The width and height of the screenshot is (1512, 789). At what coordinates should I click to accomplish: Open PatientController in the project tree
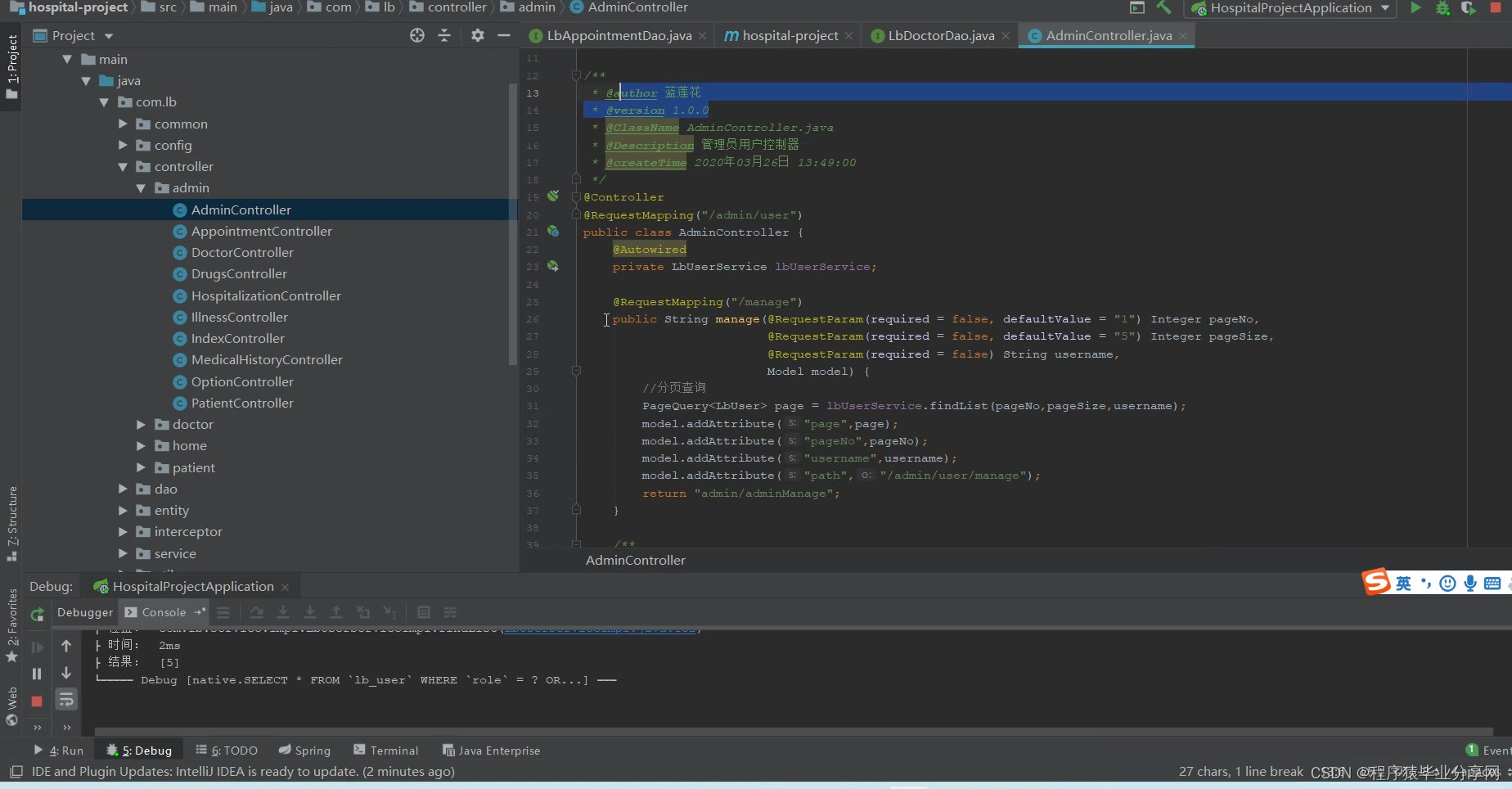coord(242,404)
